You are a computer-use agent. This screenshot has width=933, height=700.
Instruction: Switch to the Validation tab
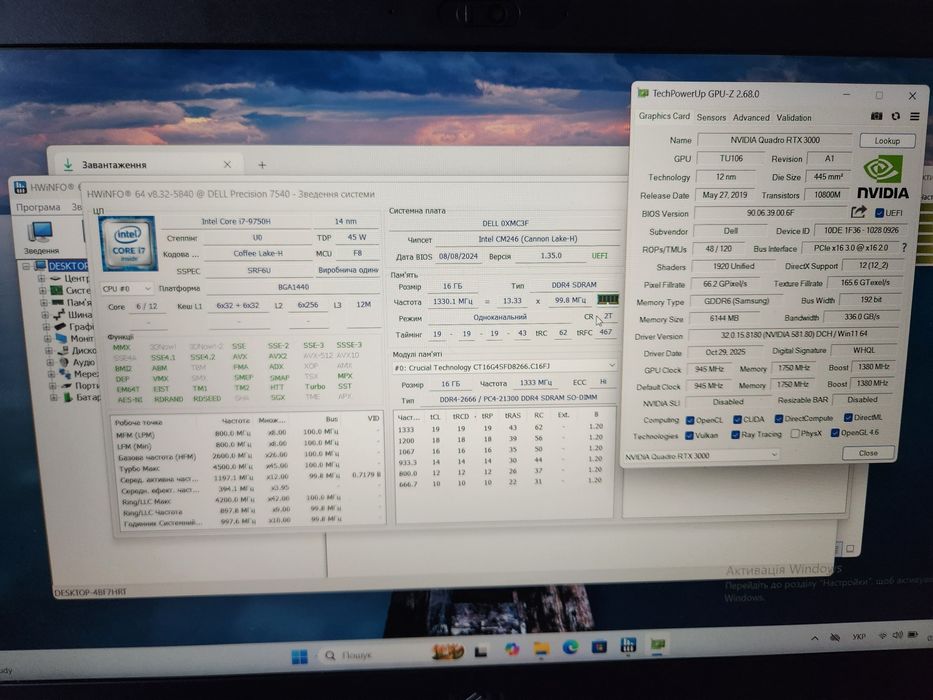pyautogui.click(x=794, y=118)
